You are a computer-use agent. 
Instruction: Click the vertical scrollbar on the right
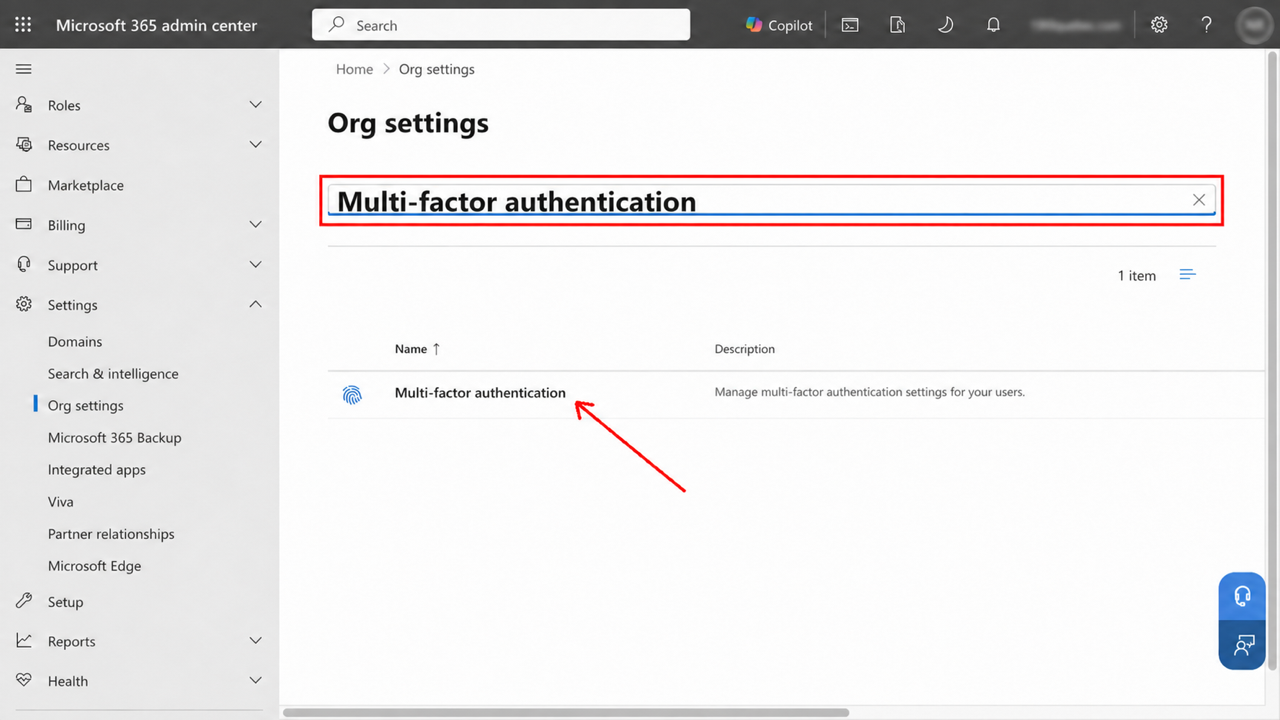coord(1272,360)
